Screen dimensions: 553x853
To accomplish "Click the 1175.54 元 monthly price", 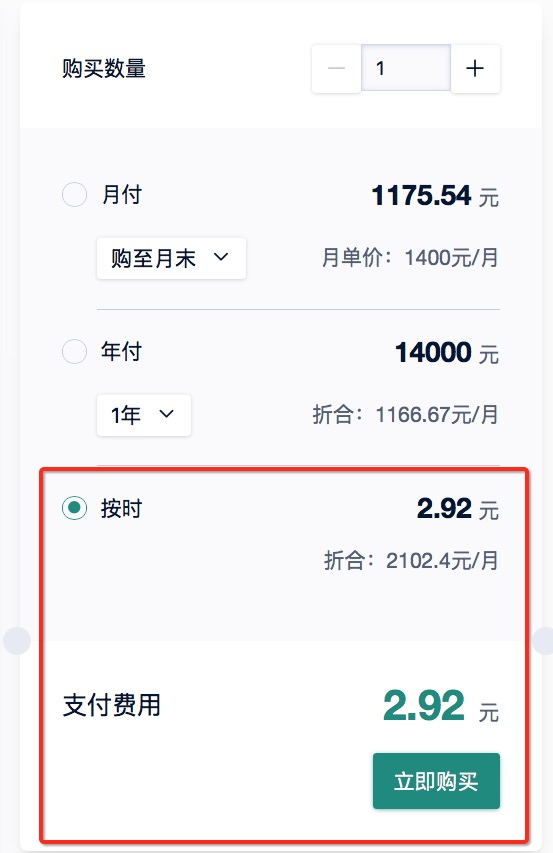I will [435, 196].
